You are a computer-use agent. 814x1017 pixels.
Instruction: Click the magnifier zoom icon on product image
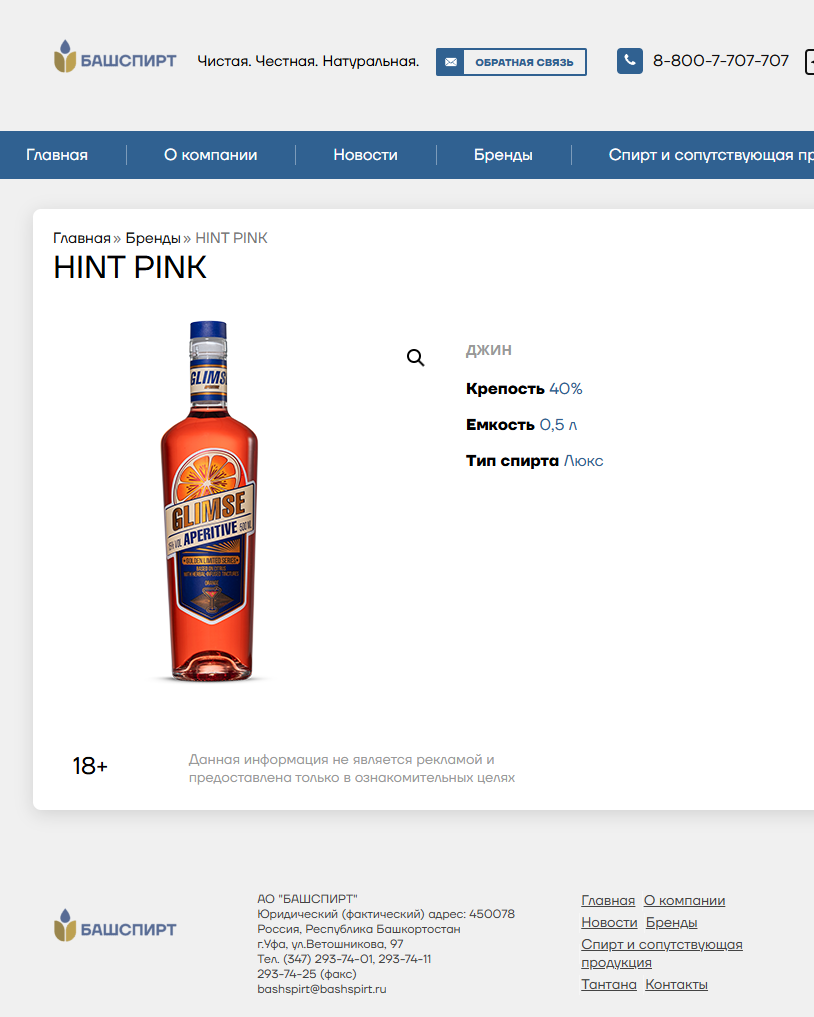[x=416, y=358]
